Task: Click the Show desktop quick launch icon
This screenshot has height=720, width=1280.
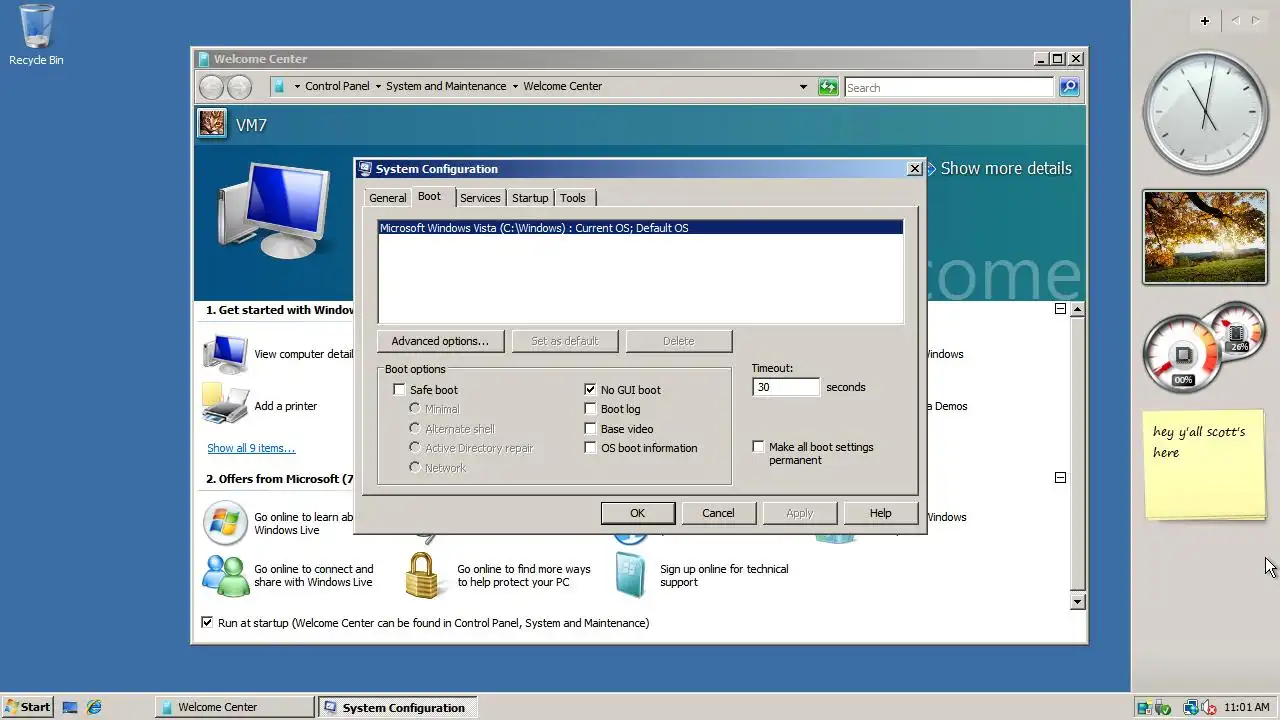Action: tap(70, 707)
